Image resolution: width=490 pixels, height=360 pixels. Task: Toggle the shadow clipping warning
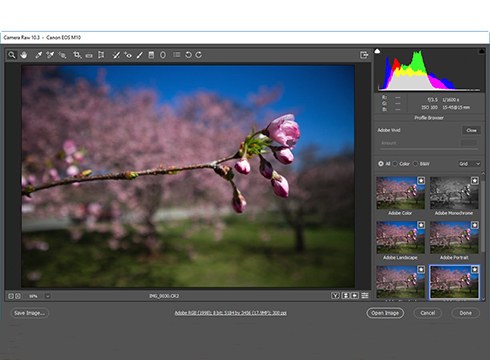377,51
